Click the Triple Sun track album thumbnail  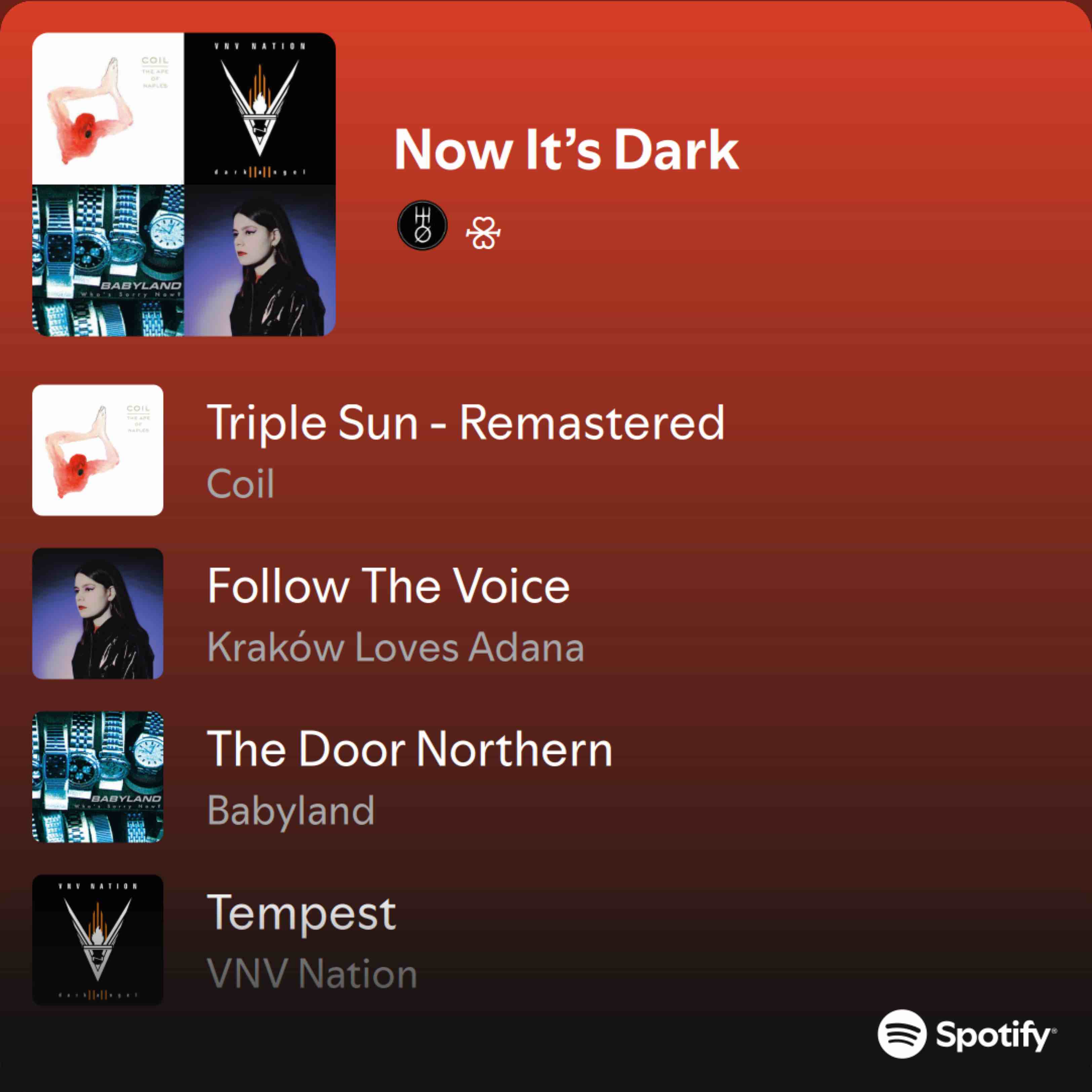(98, 450)
